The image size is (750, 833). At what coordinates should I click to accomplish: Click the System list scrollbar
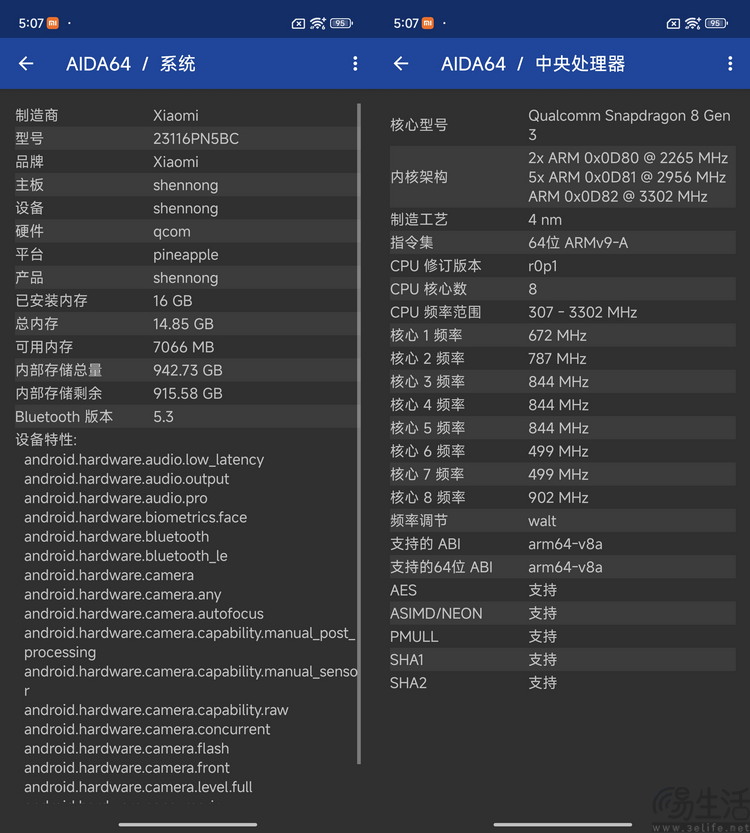[x=359, y=434]
